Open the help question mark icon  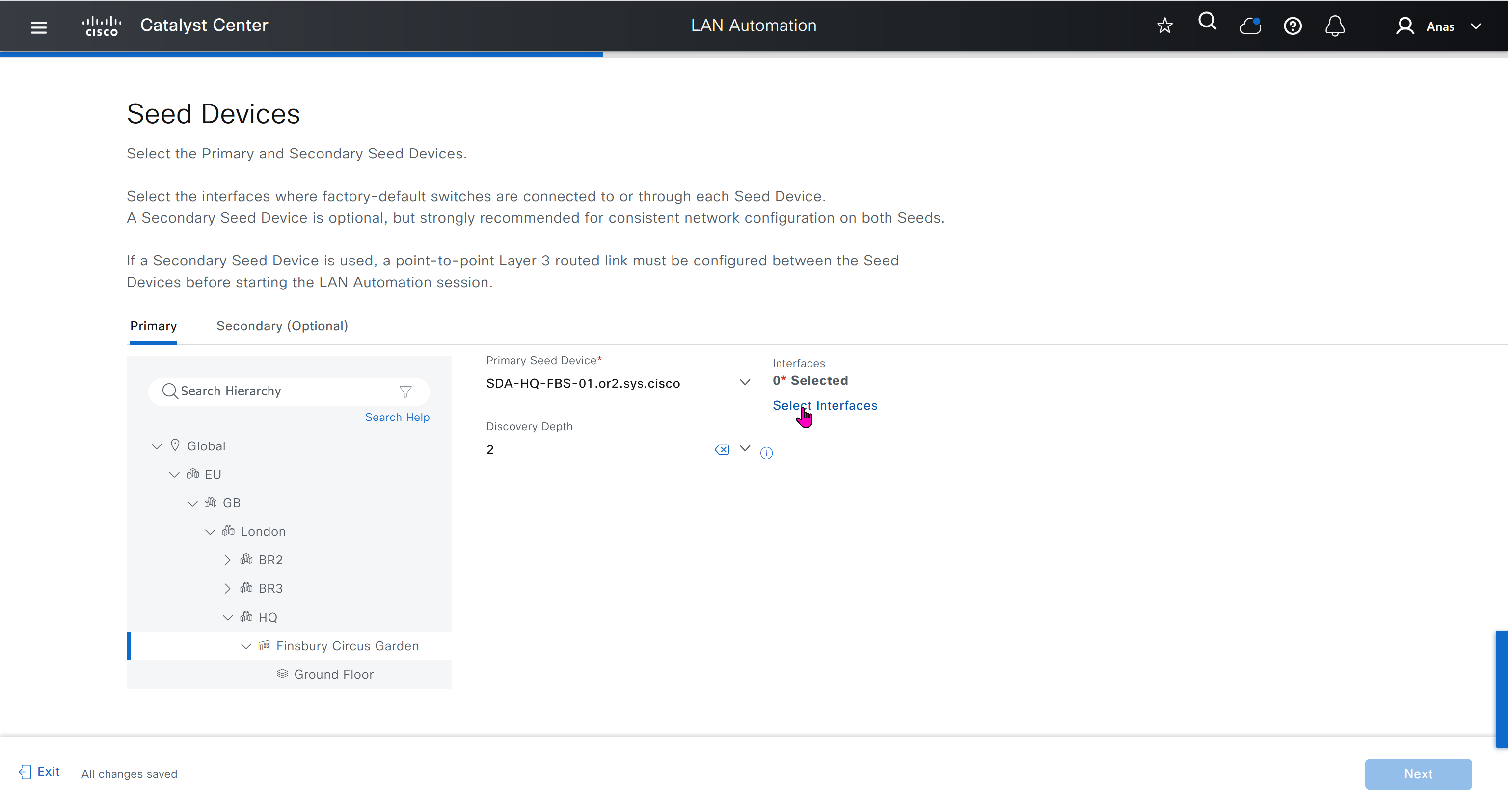coord(1292,26)
